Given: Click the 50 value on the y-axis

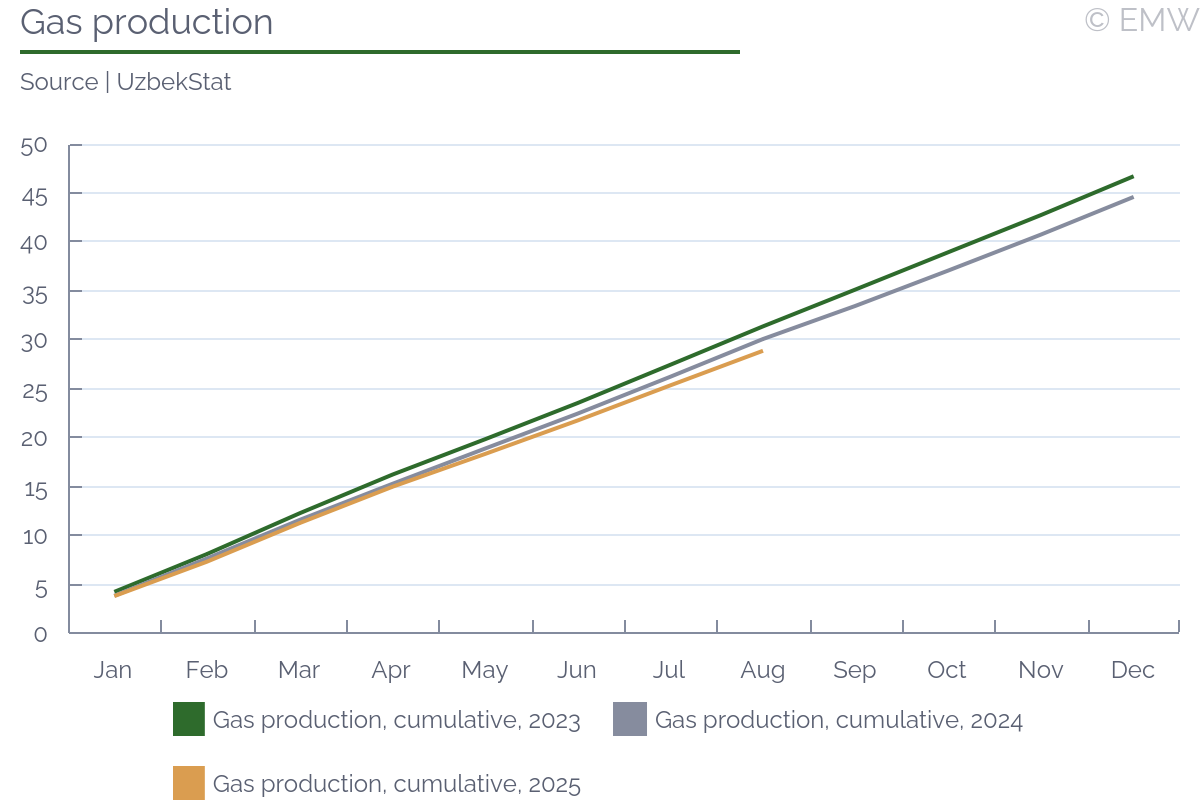Looking at the screenshot, I should point(34,146).
